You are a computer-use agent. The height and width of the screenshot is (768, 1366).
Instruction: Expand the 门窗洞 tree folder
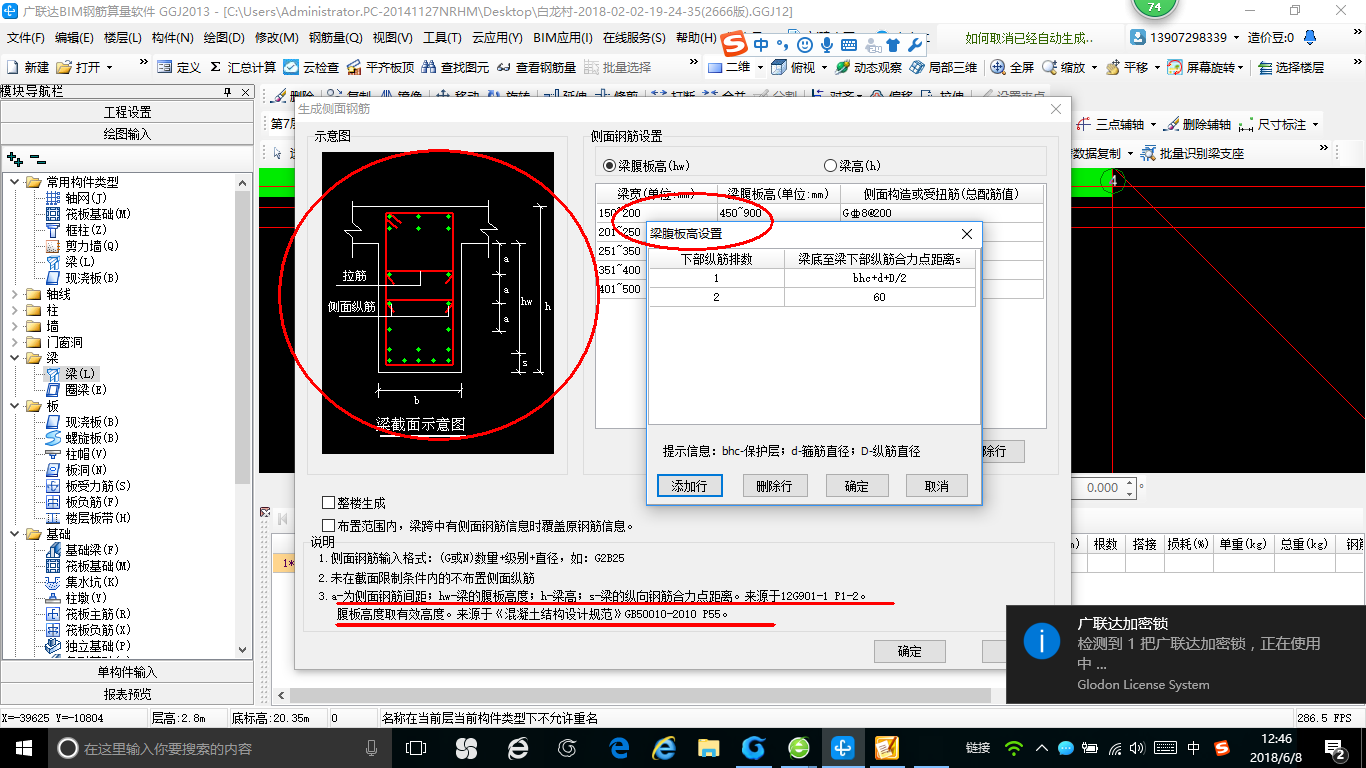(x=14, y=342)
